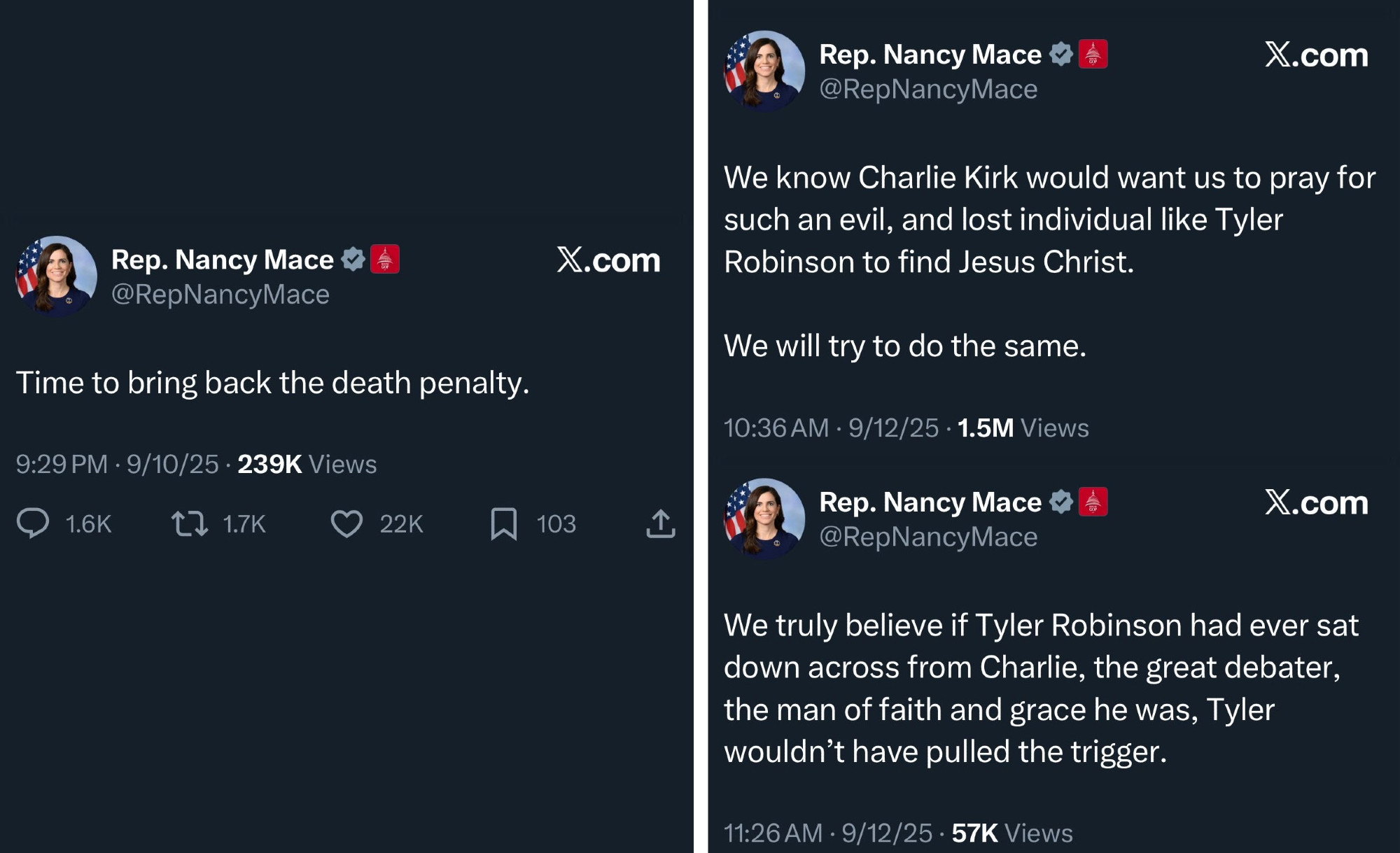Click the @RepNancyMace handle on the prayer tweet
1400x853 pixels.
pyautogui.click(x=928, y=89)
